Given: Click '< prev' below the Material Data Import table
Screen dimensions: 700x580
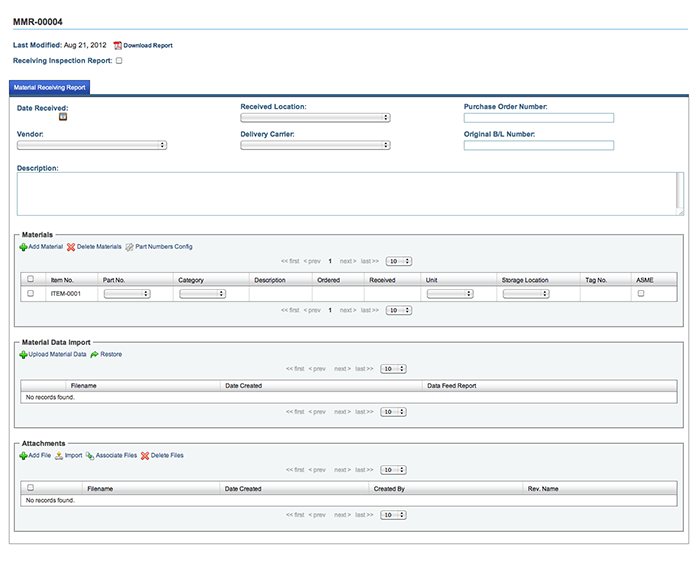Looking at the screenshot, I should point(317,412).
